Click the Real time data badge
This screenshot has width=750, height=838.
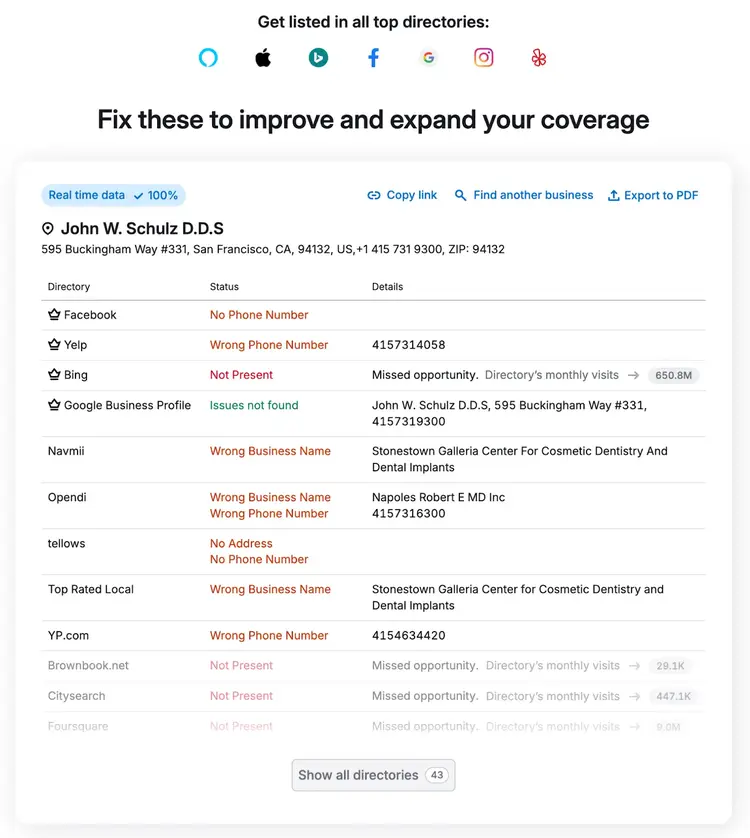click(x=113, y=196)
